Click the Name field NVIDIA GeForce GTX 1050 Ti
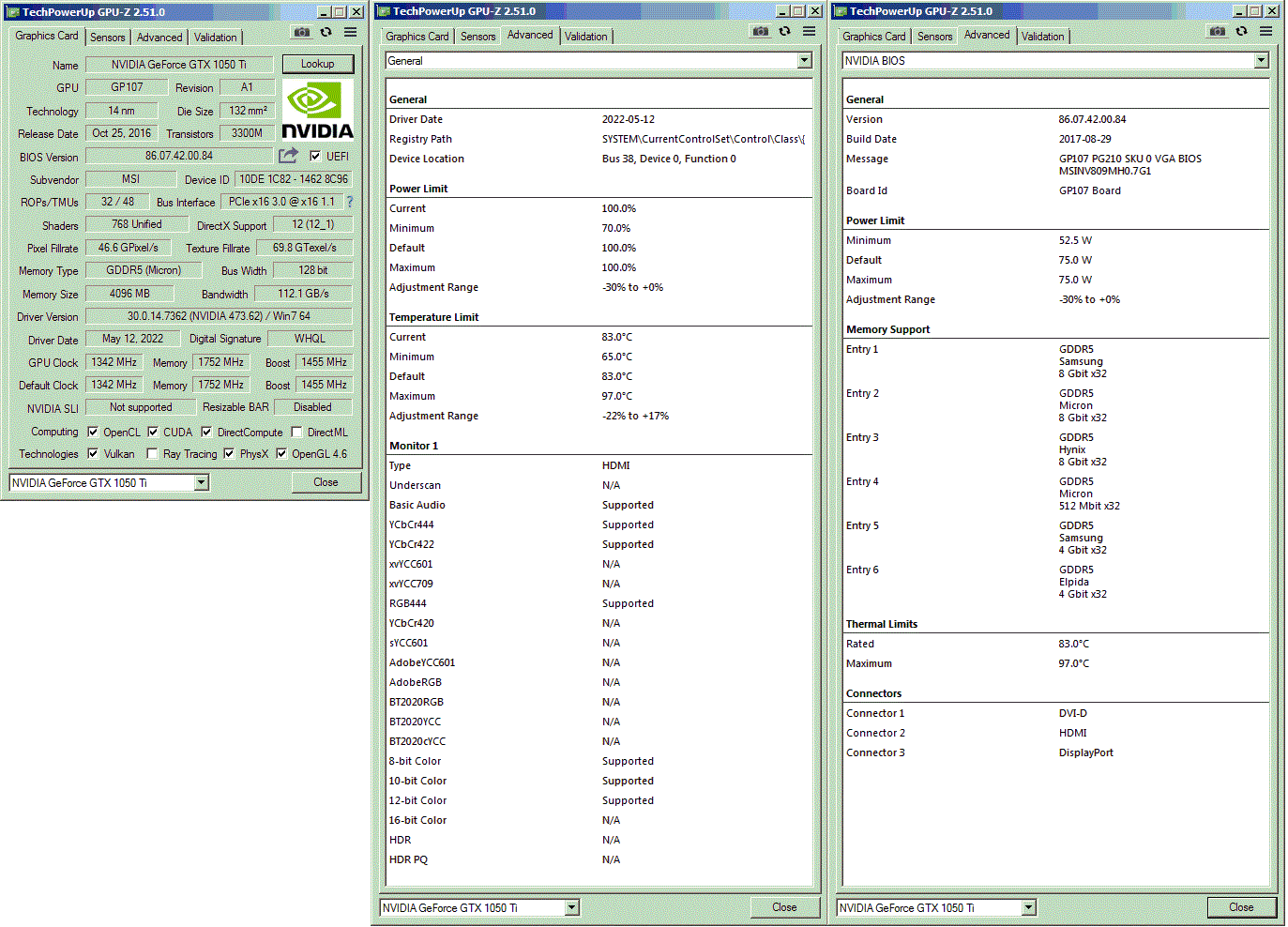Image resolution: width=1288 pixels, height=927 pixels. point(179,65)
